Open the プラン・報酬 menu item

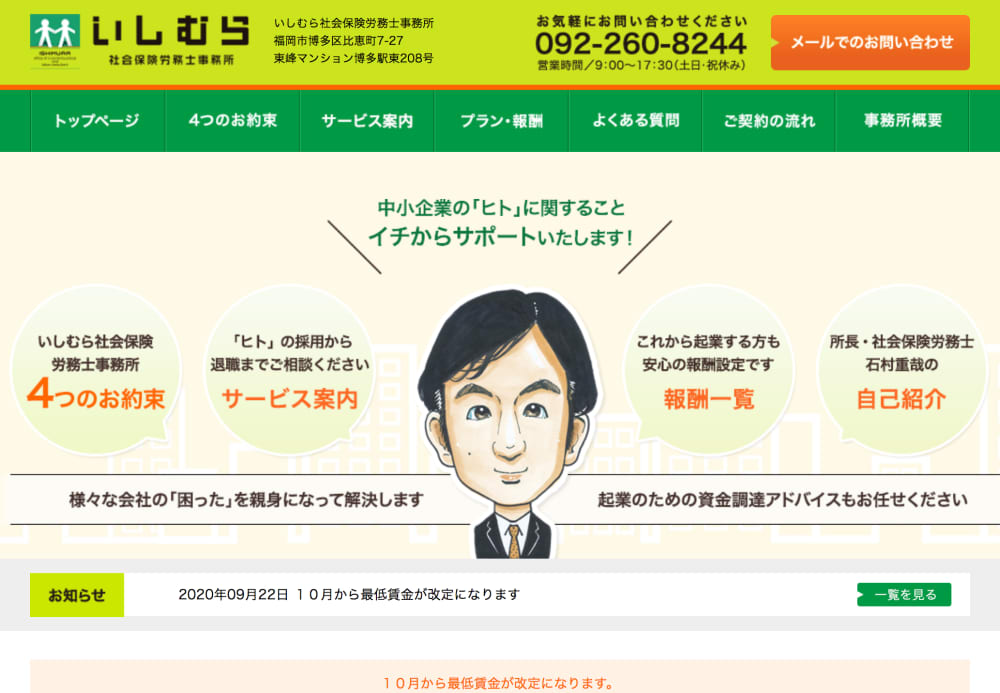coord(501,120)
